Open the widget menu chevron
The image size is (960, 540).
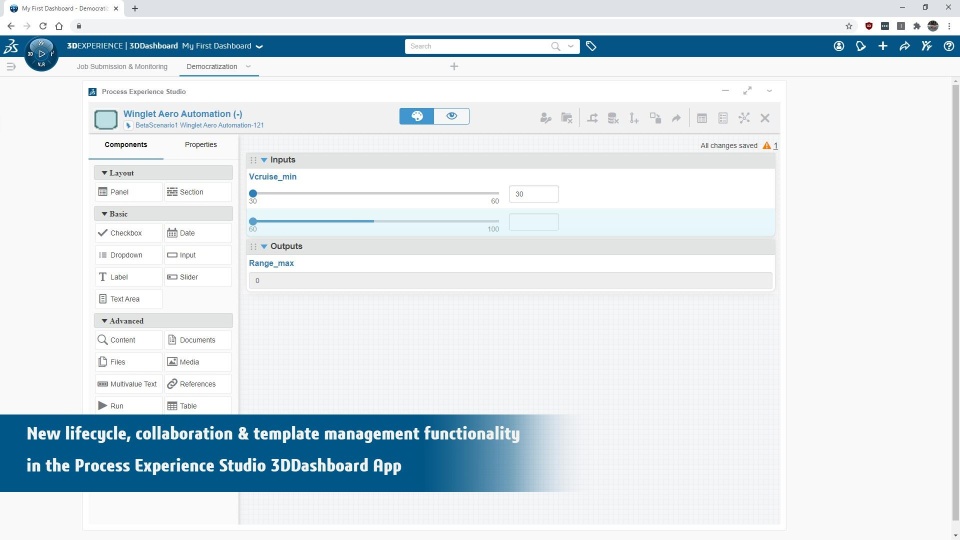pyautogui.click(x=770, y=91)
